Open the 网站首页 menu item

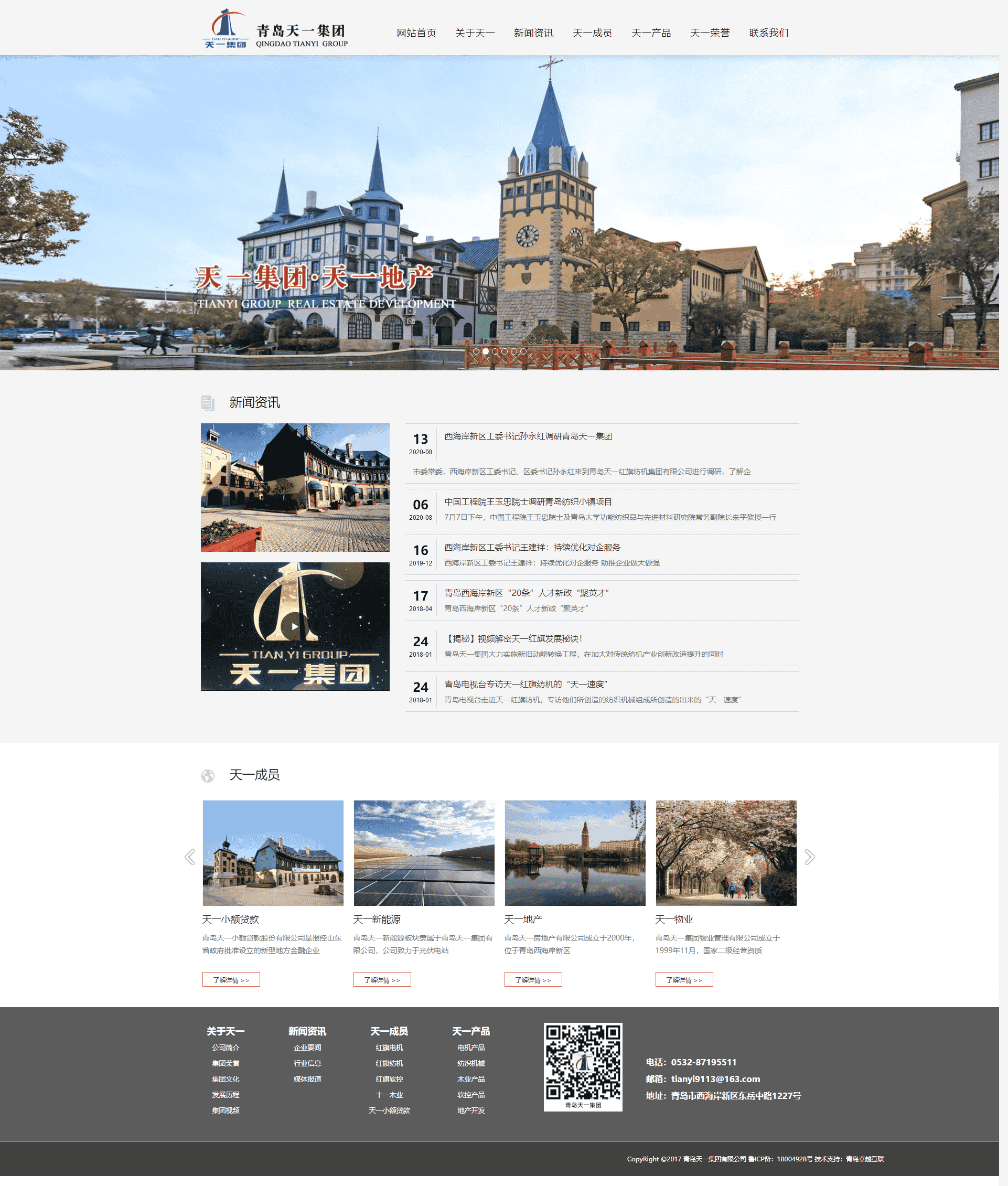click(416, 33)
